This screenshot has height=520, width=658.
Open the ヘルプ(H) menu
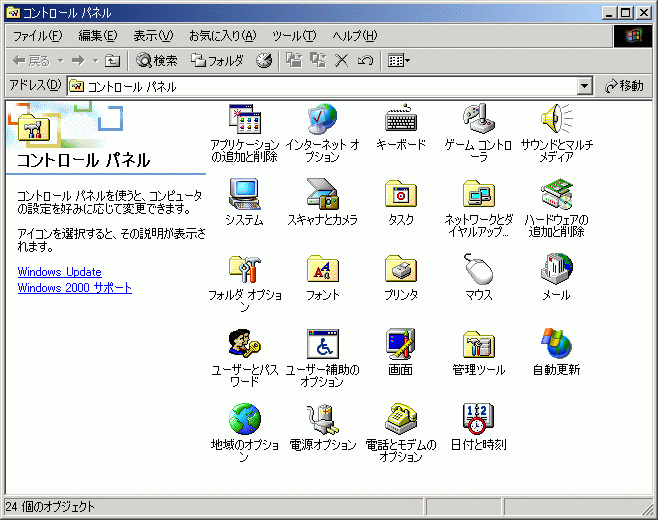pos(355,36)
